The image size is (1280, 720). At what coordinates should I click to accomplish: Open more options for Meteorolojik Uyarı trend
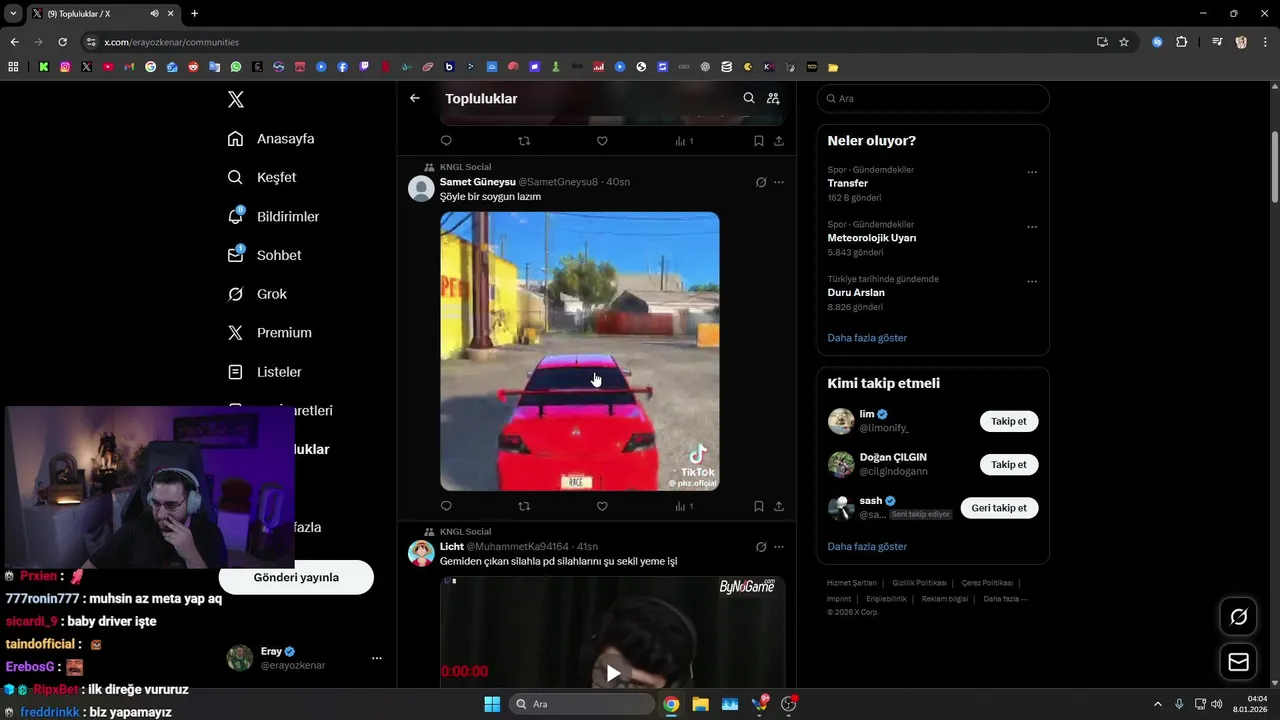pos(1032,227)
